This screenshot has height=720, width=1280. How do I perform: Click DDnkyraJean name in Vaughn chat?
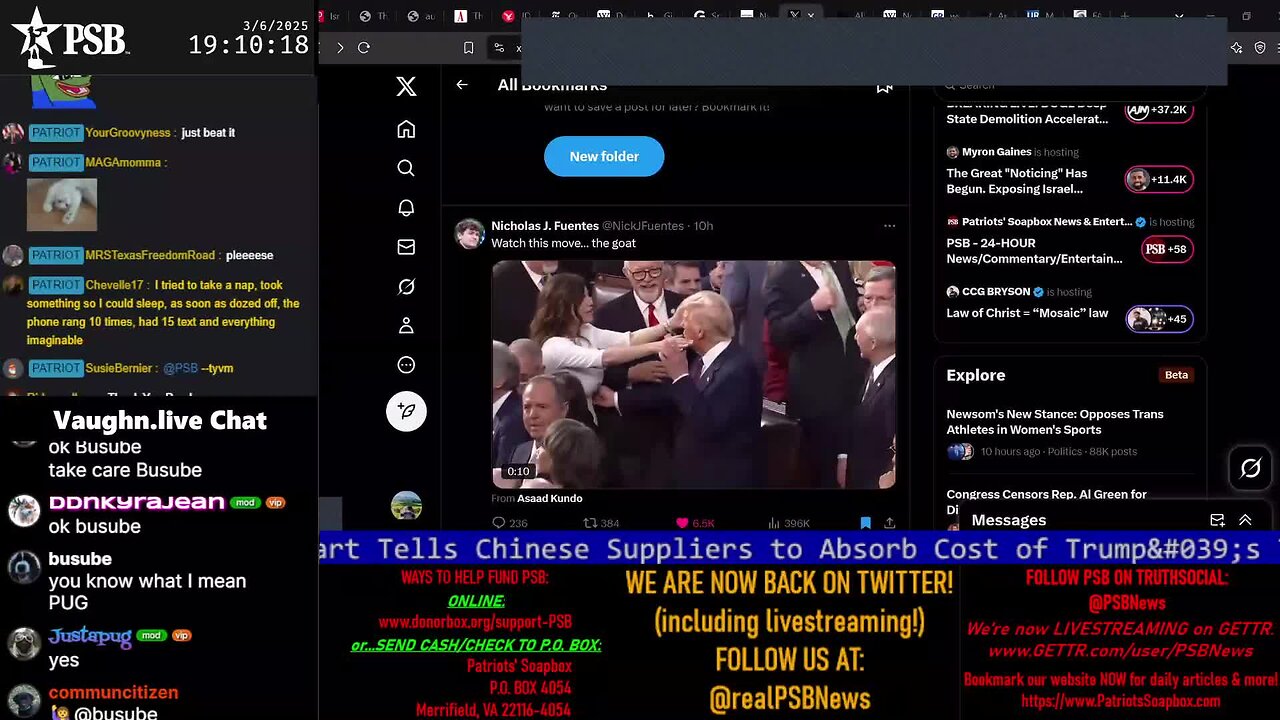pyautogui.click(x=137, y=502)
